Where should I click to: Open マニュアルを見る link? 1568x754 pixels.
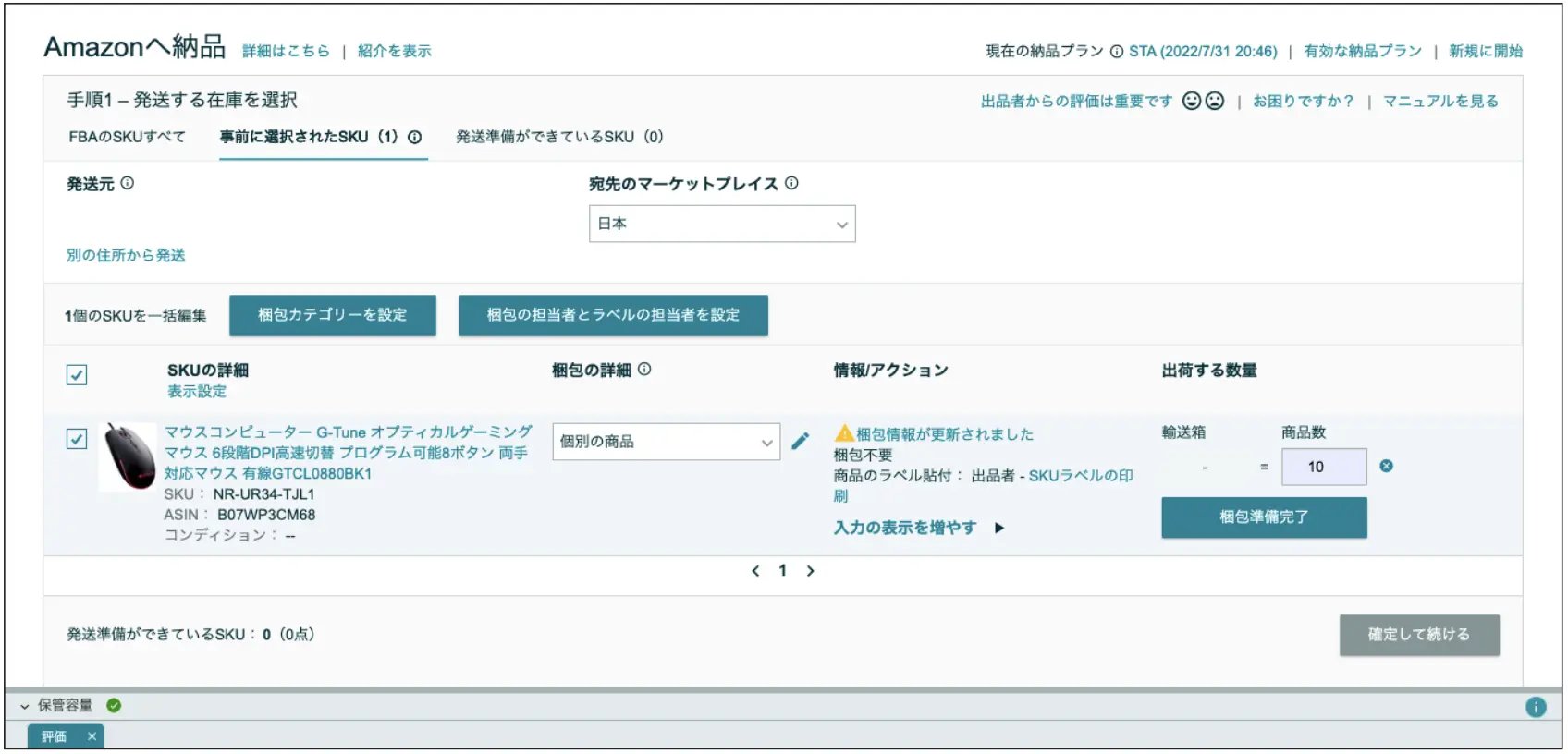1441,101
